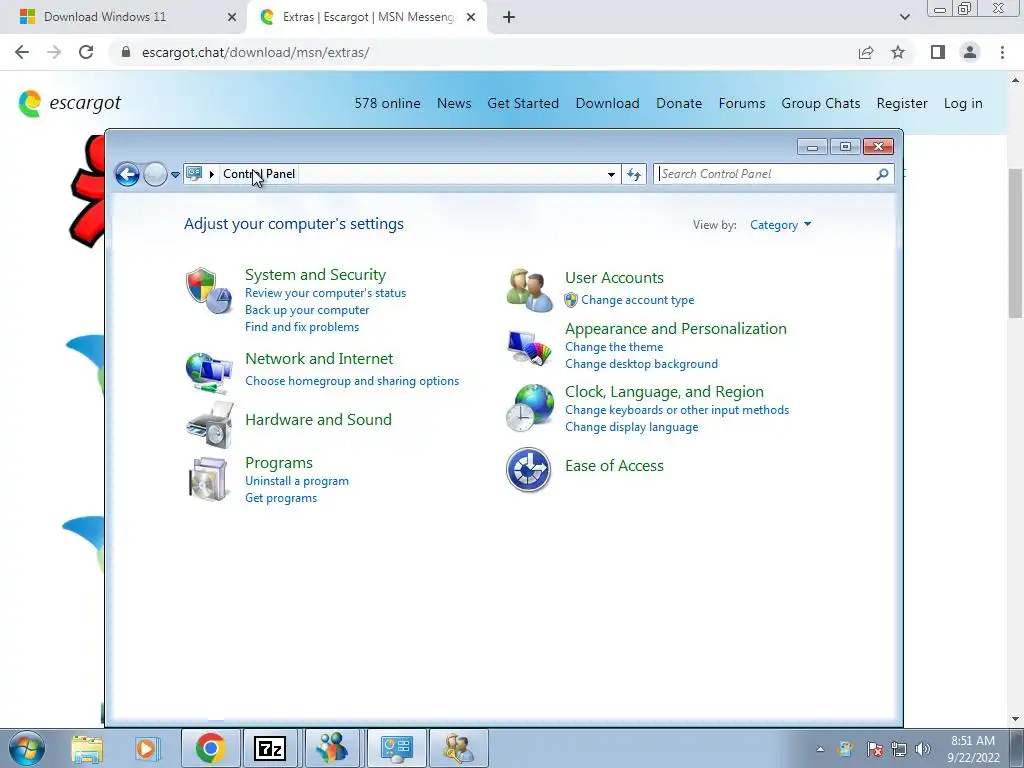This screenshot has height=768, width=1024.
Task: Show hidden tray icons arrow
Action: pos(820,749)
